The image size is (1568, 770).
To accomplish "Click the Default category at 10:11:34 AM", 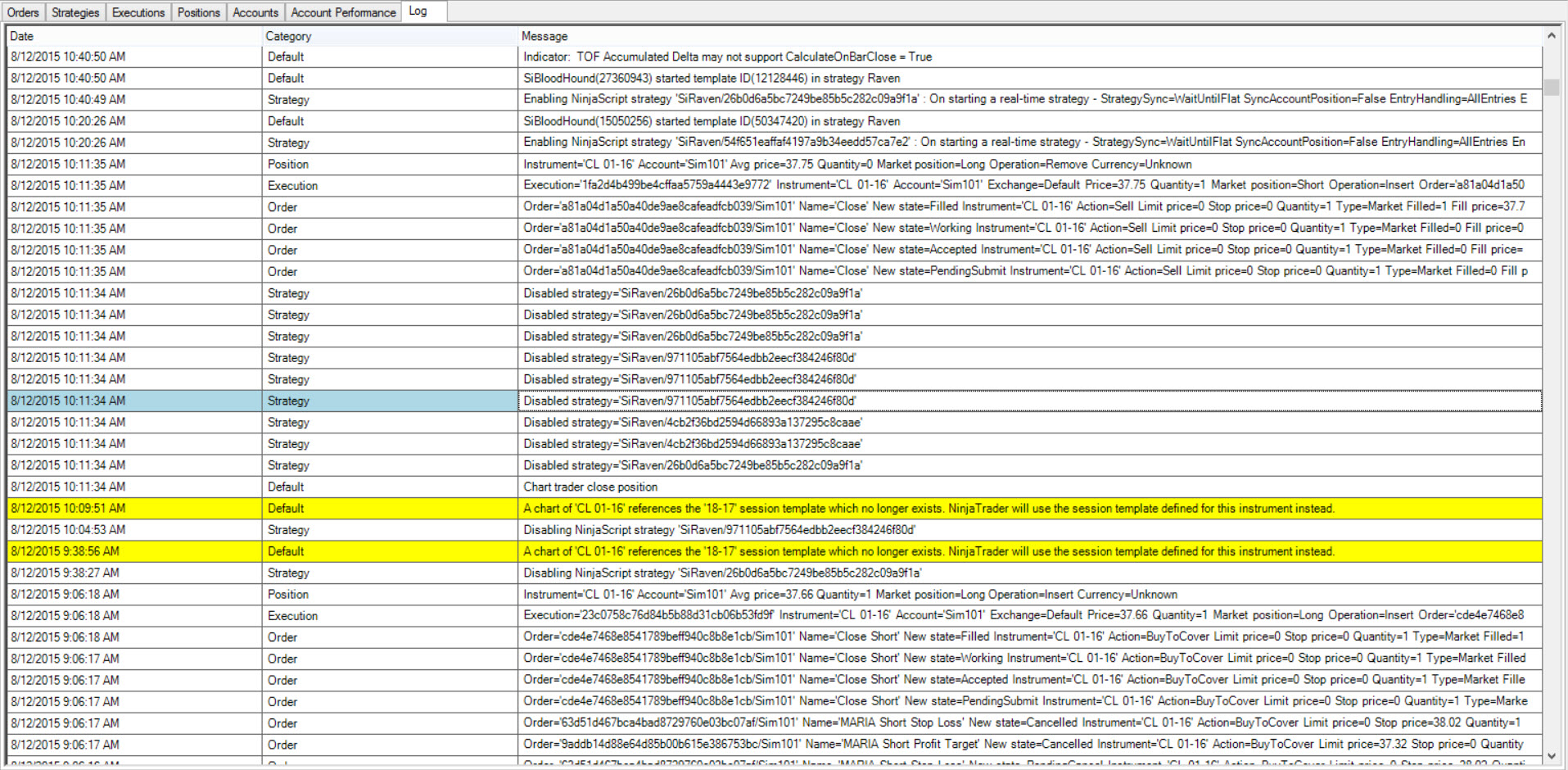I will pos(390,487).
